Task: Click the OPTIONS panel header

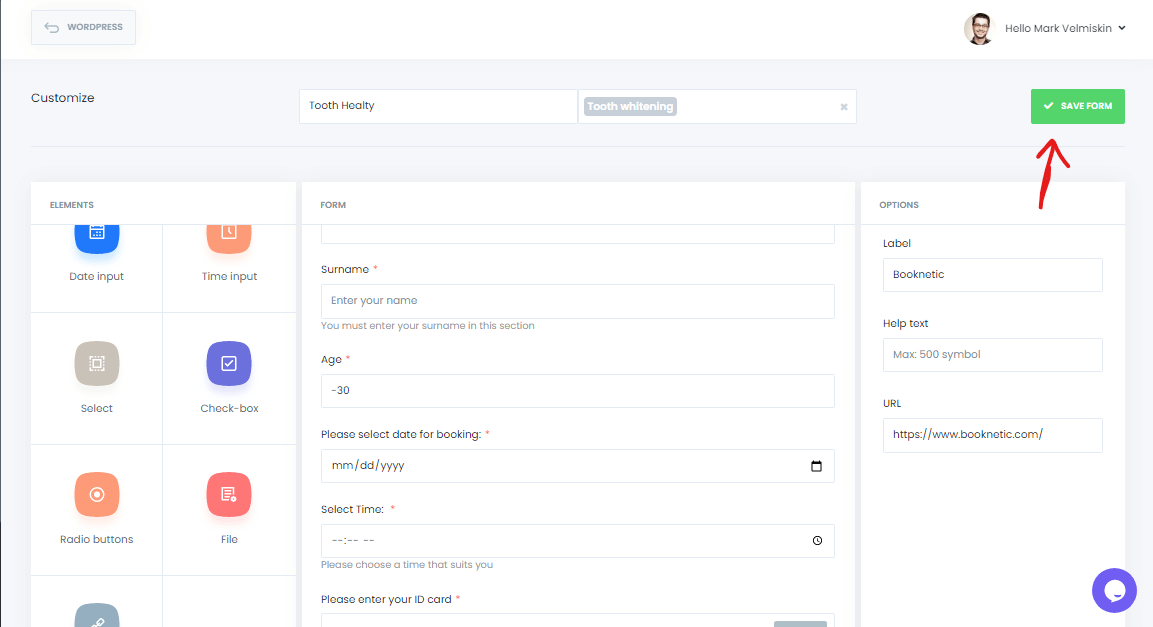Action: (x=899, y=205)
